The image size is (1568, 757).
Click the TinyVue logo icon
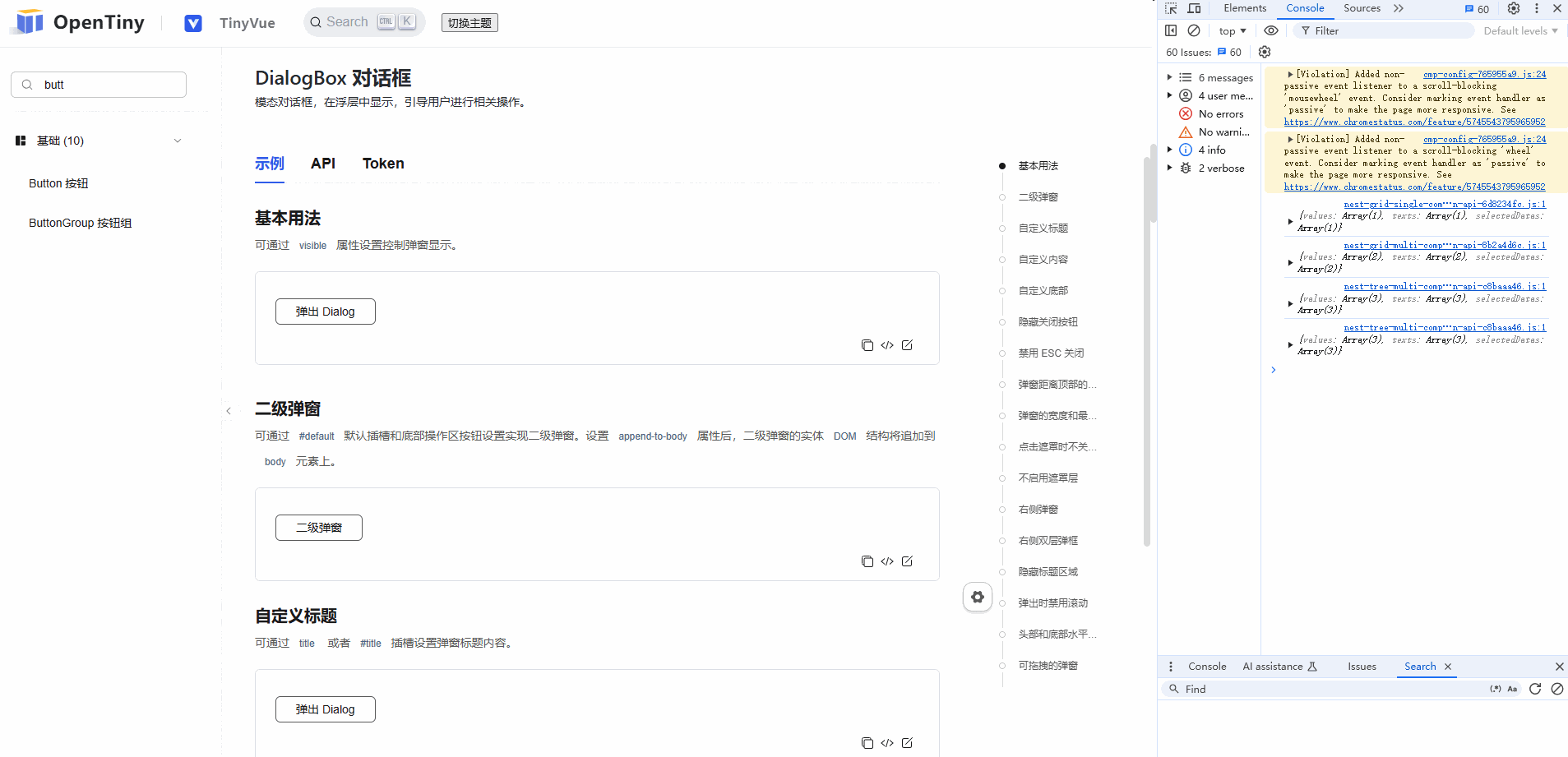point(193,23)
